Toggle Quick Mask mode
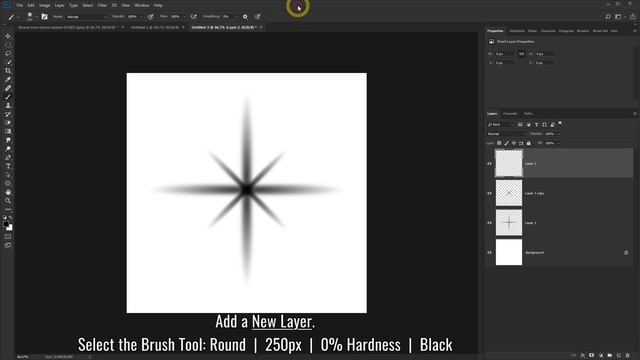 click(8, 237)
